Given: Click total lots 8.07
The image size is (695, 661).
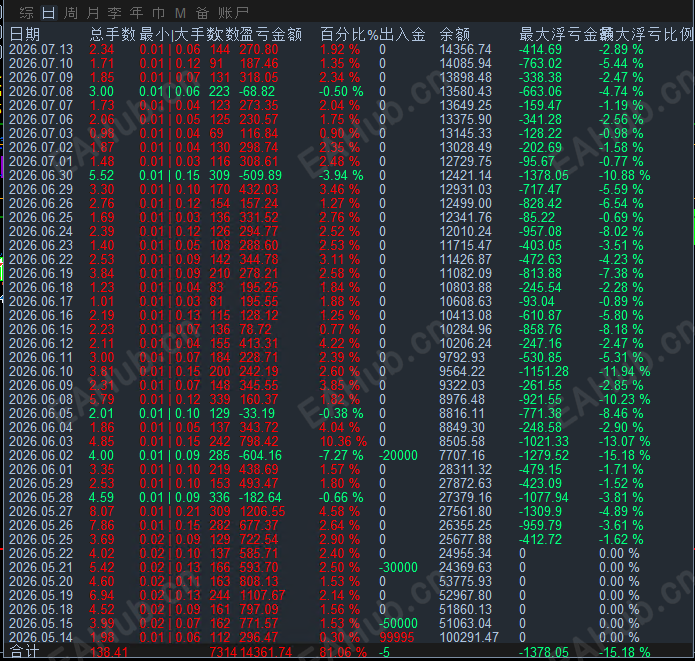Looking at the screenshot, I should point(102,511).
